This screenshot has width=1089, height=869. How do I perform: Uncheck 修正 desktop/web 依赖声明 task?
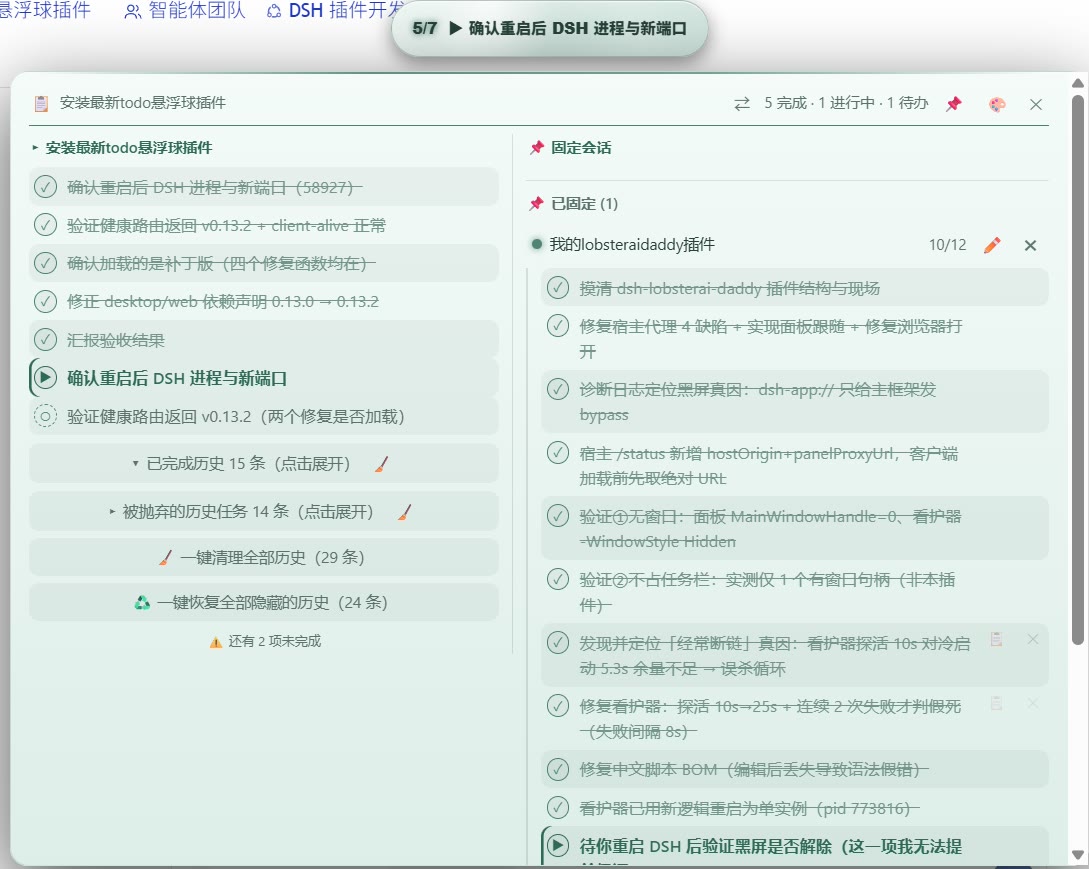[45, 301]
